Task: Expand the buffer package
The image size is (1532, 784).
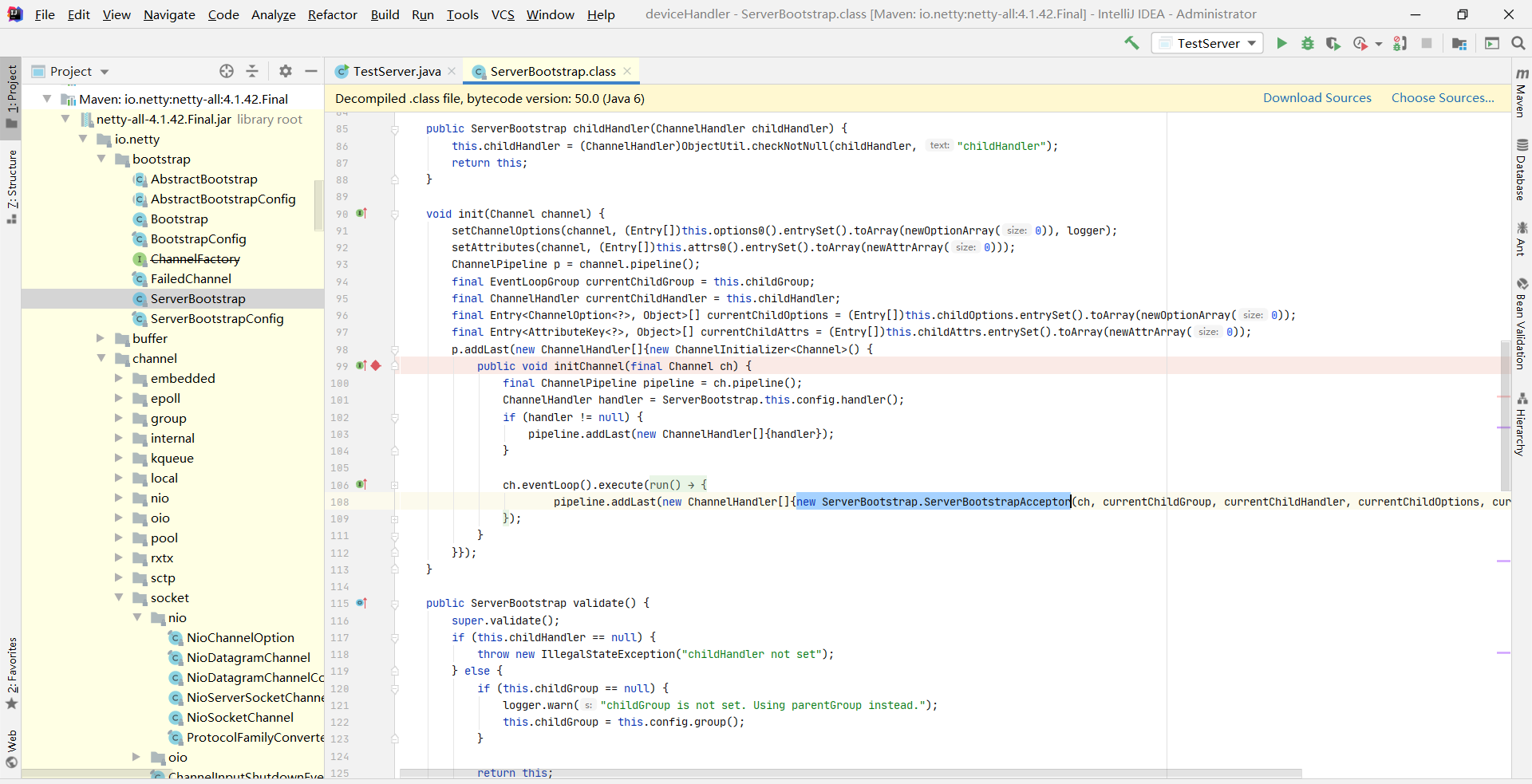Action: tap(101, 338)
